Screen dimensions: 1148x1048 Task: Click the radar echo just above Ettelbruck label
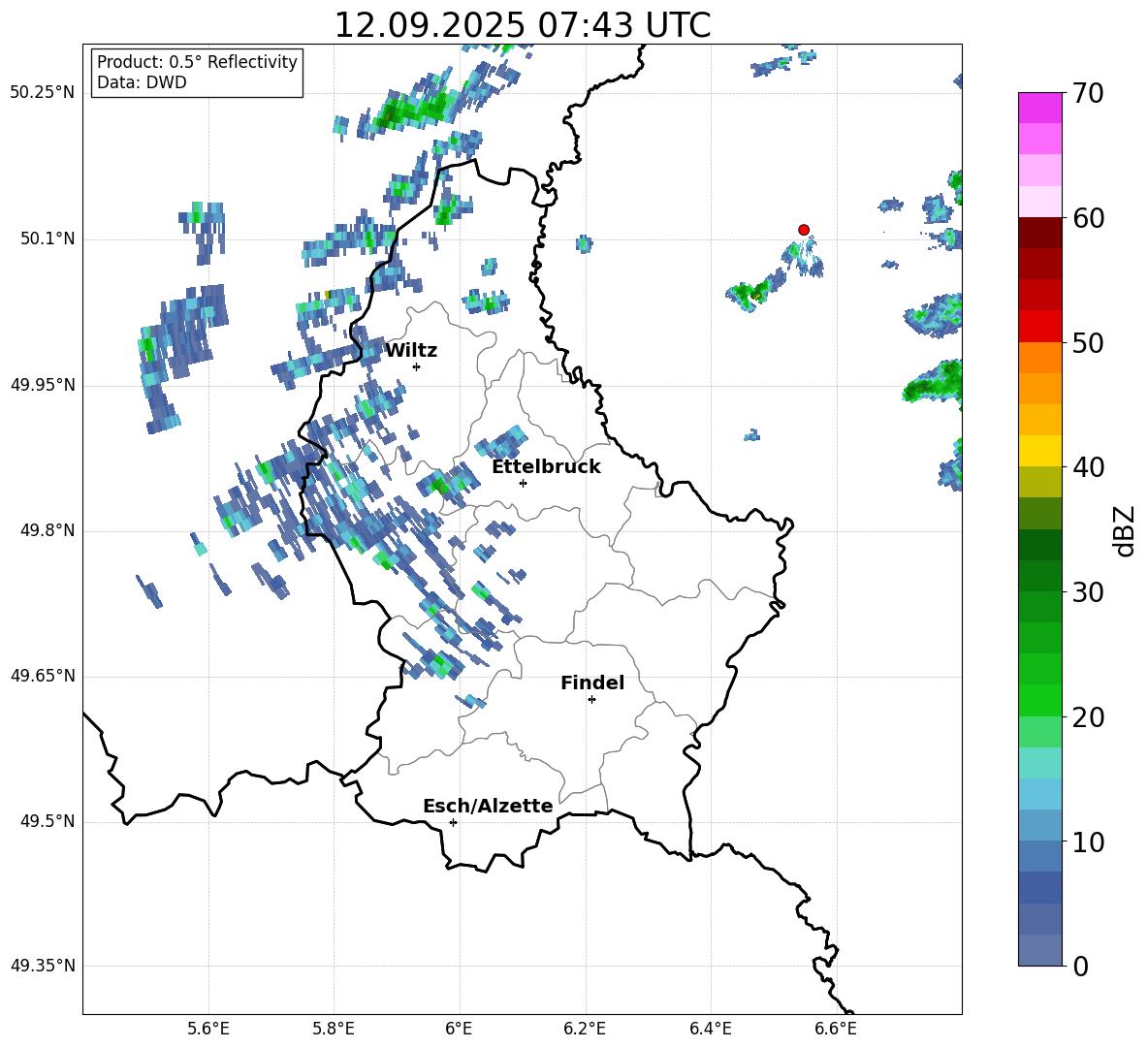click(x=503, y=442)
